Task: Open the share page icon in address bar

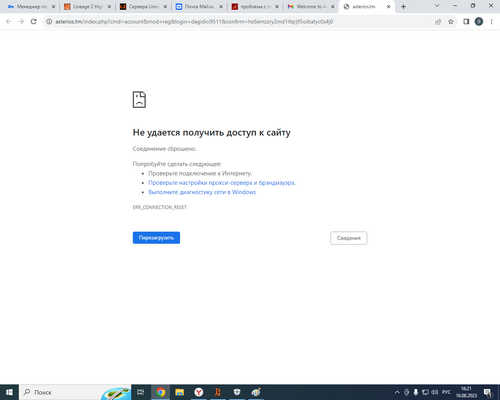Action: click(438, 22)
